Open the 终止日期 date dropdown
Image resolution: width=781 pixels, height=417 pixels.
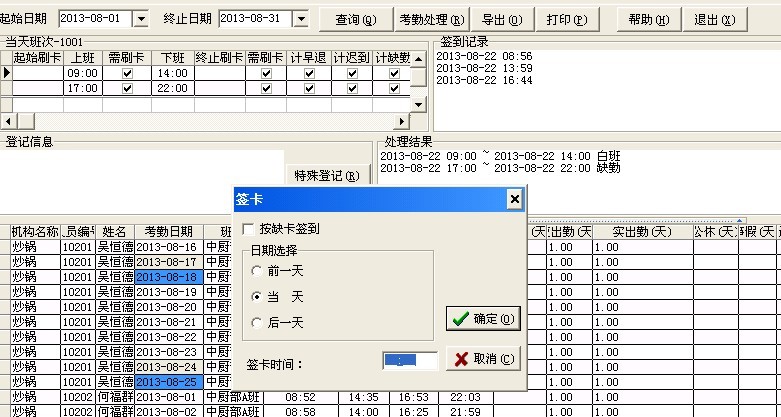point(300,19)
